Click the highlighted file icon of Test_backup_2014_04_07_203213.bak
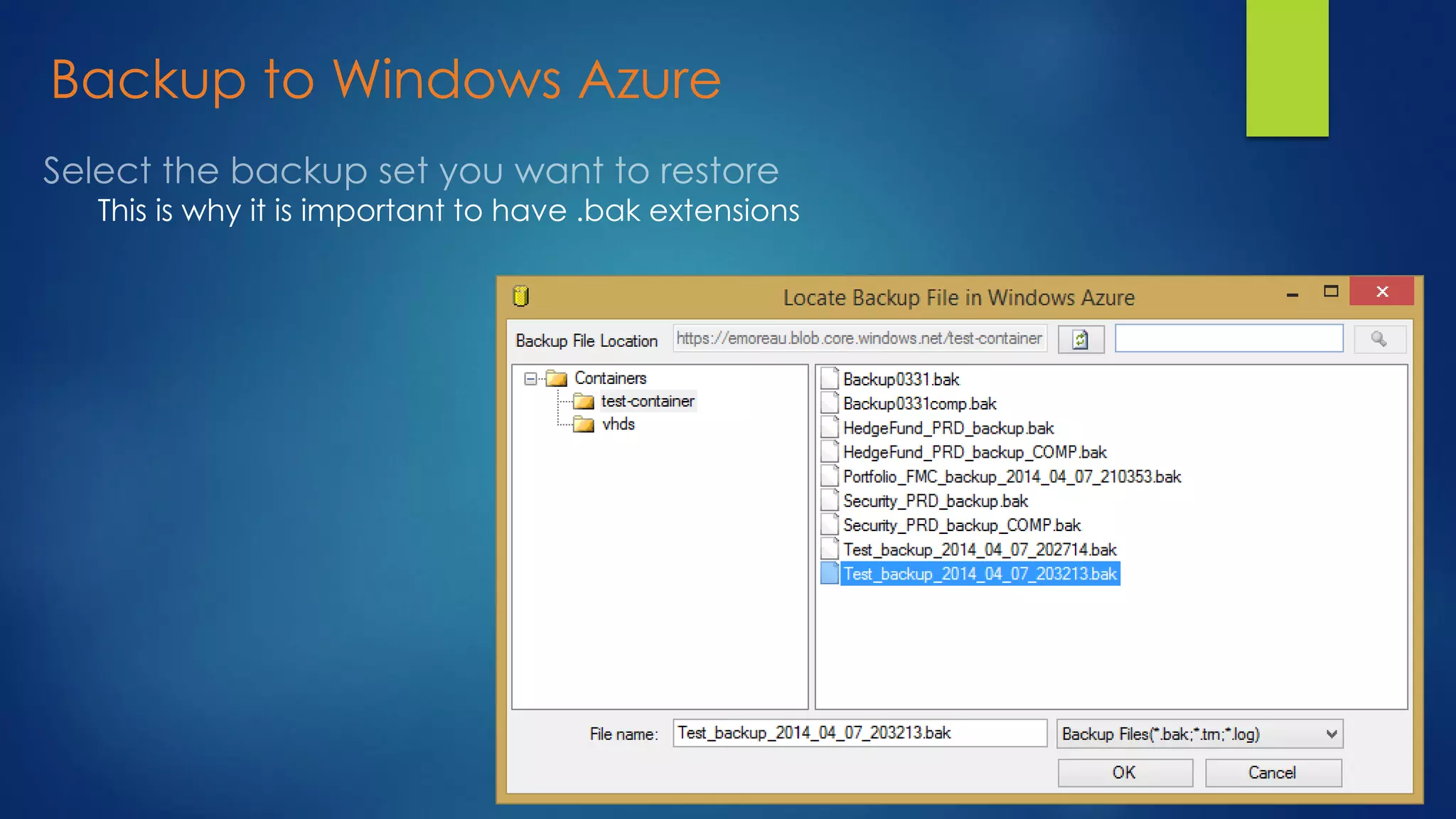This screenshot has width=1456, height=819. click(x=829, y=573)
